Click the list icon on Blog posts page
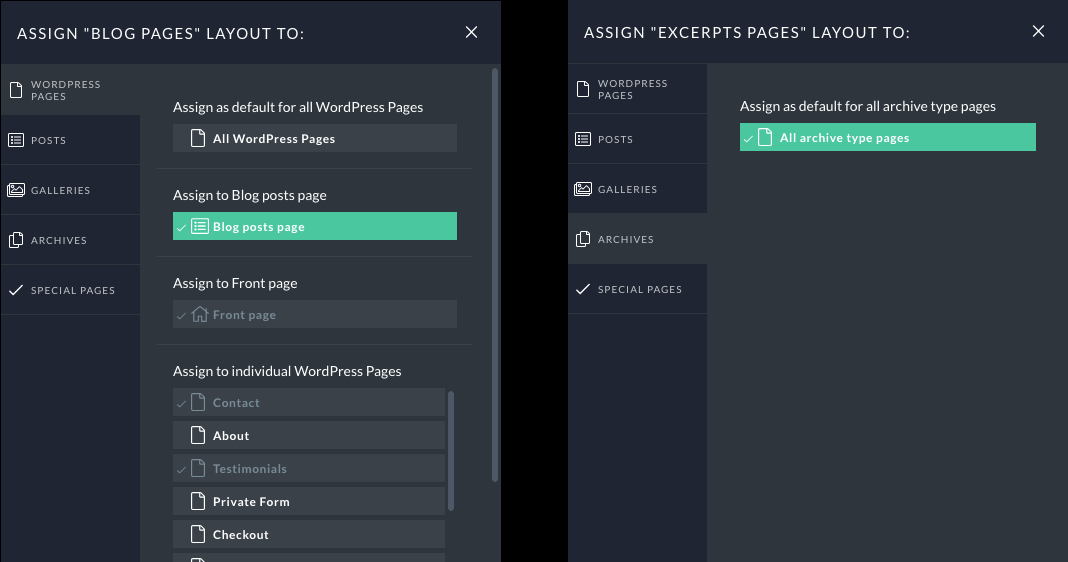This screenshot has height=562, width=1068. pos(200,226)
